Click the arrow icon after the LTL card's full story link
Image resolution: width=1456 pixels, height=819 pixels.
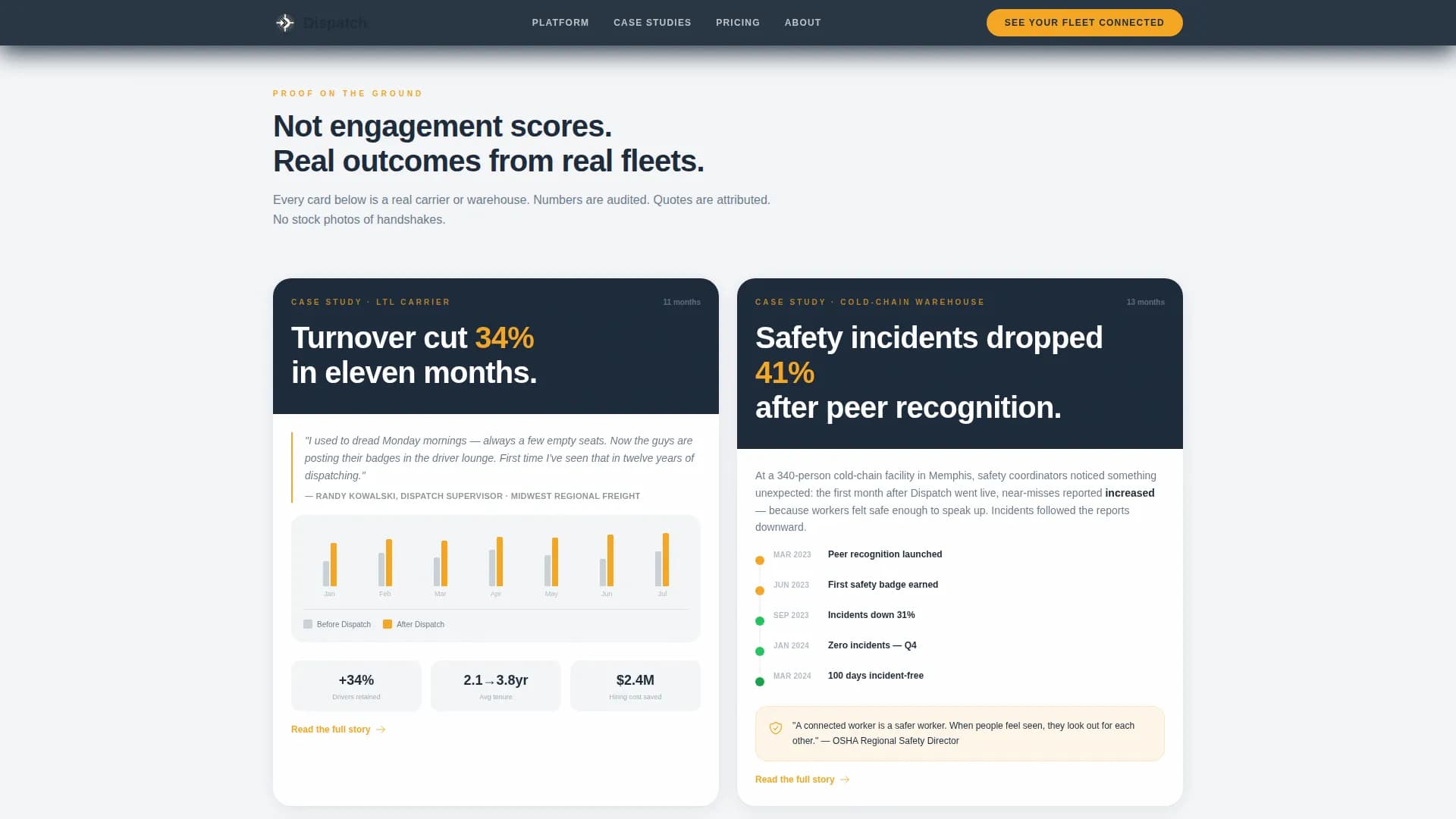pyautogui.click(x=380, y=730)
